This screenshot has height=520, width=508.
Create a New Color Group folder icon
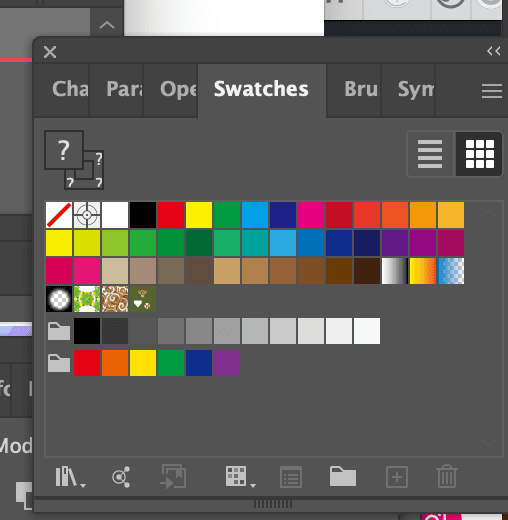(343, 477)
